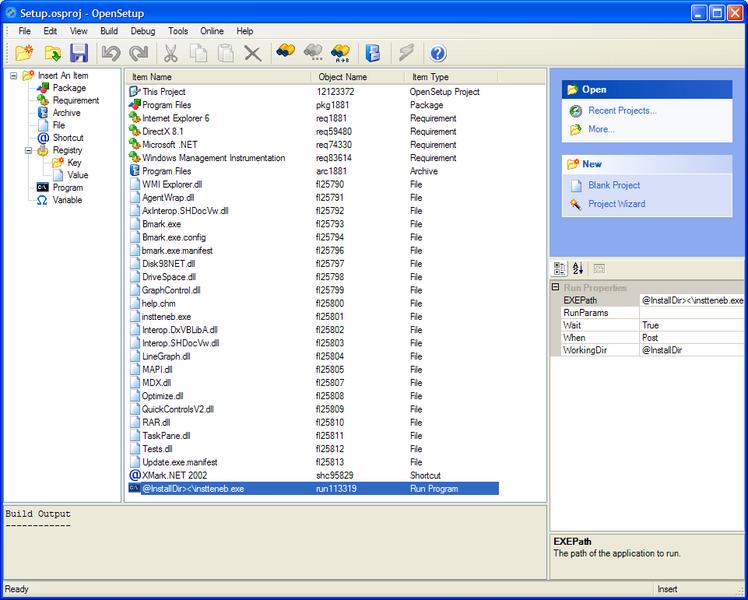Select Archive in the Insert tree
The width and height of the screenshot is (748, 600).
[66, 113]
